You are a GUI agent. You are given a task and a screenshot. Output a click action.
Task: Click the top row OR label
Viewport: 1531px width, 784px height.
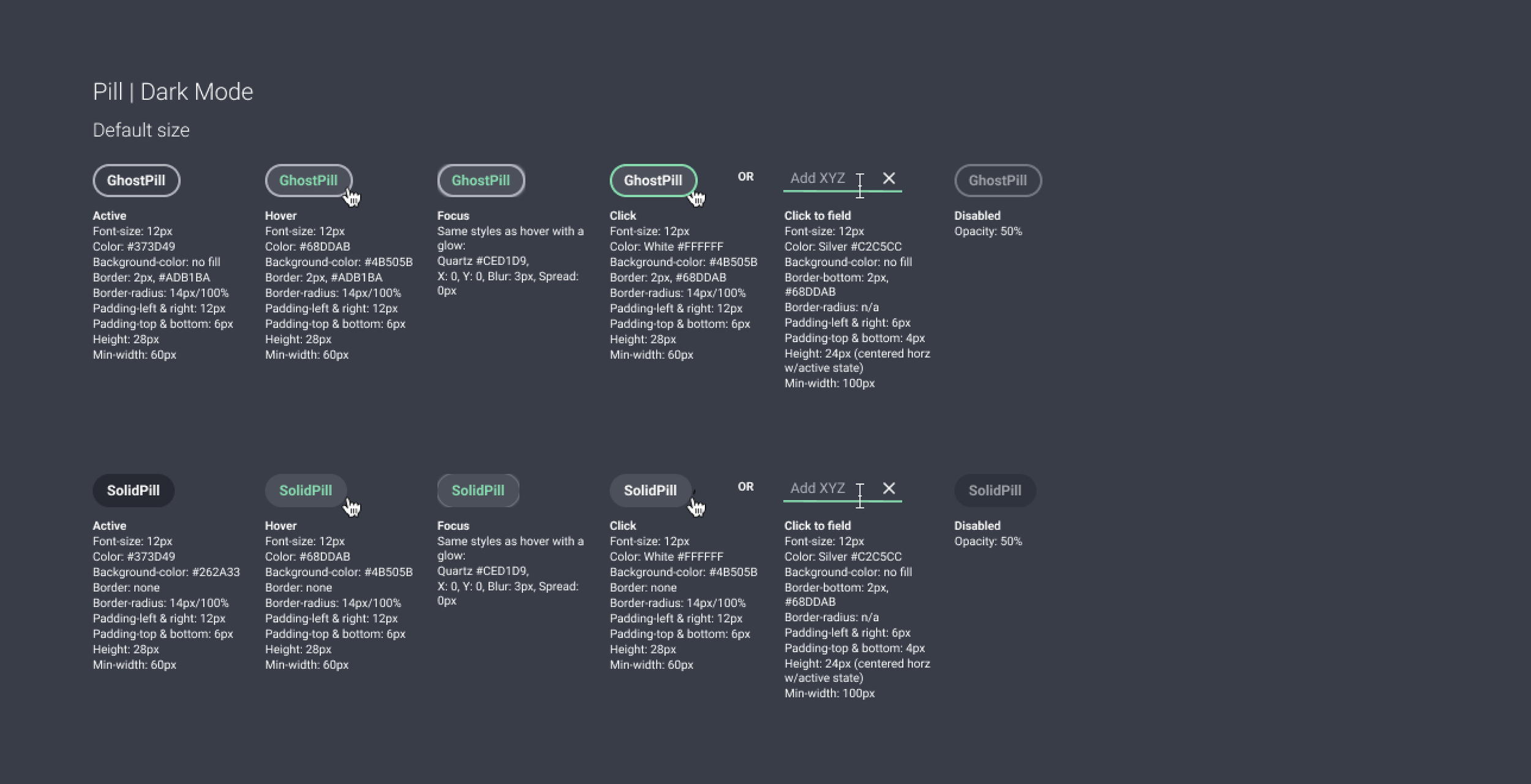coord(745,177)
